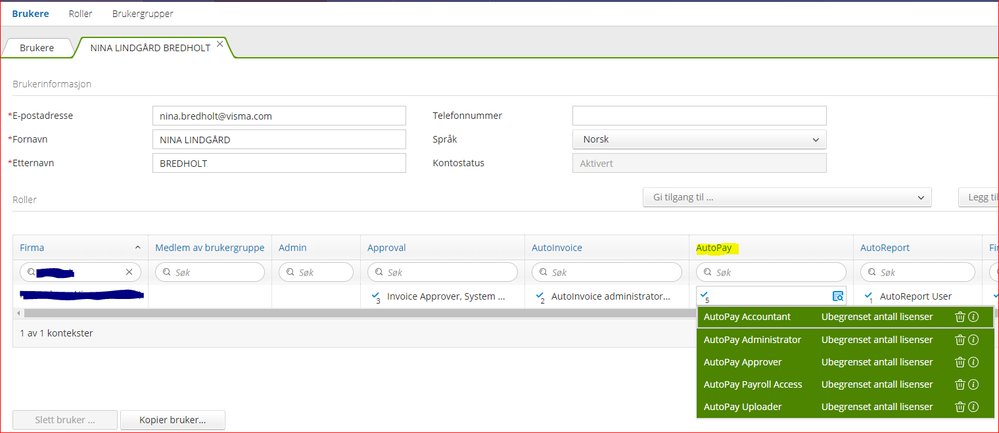Viewport: 999px width, 433px height.
Task: Go to the Brukere tab
Action: [36, 48]
